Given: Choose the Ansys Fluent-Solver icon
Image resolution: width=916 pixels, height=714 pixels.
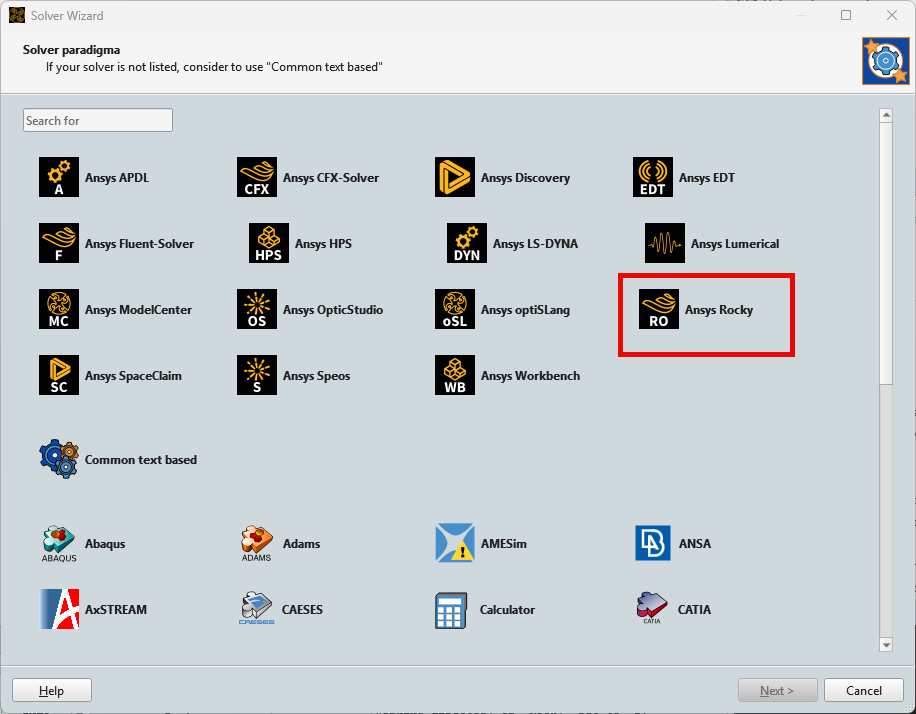Looking at the screenshot, I should [59, 243].
